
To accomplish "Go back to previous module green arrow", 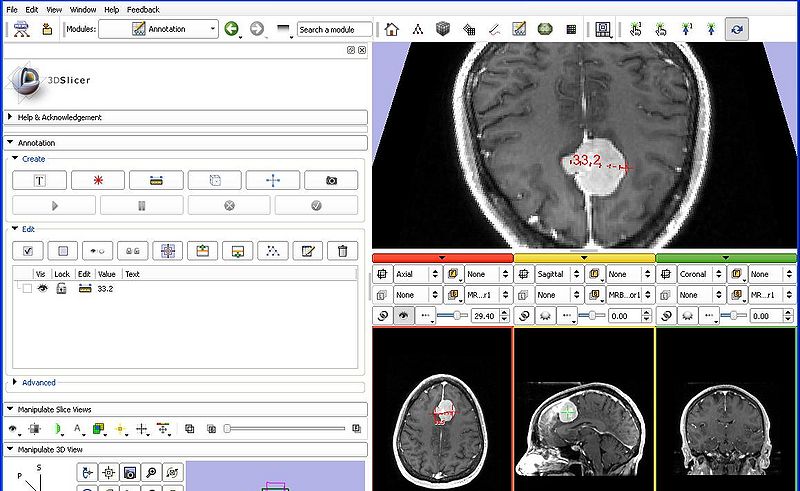I will coord(232,29).
